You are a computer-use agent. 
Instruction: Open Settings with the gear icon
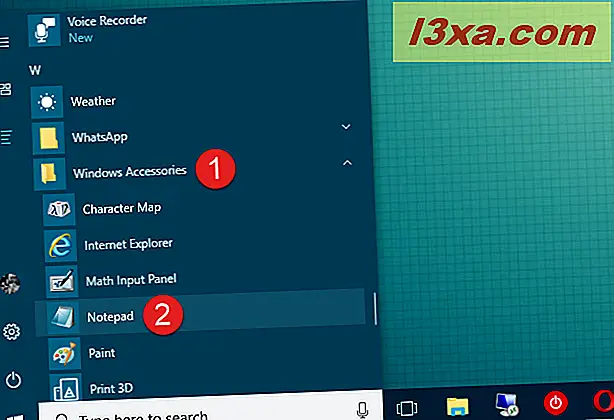11,332
